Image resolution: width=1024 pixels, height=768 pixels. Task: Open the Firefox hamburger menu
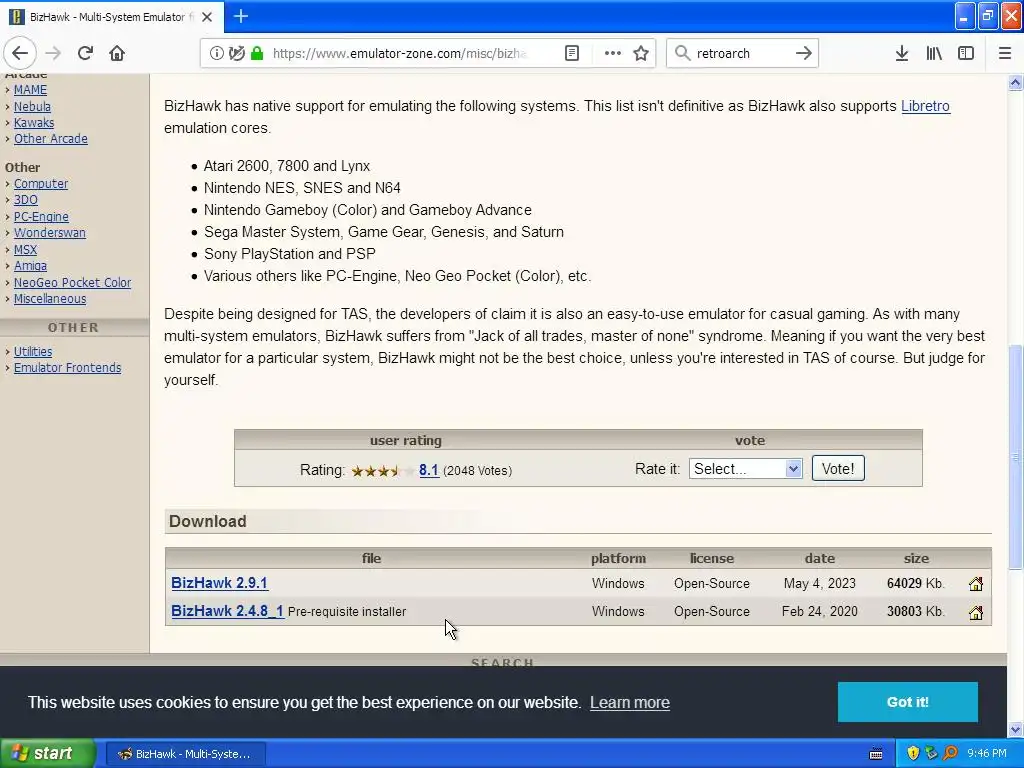(1004, 53)
